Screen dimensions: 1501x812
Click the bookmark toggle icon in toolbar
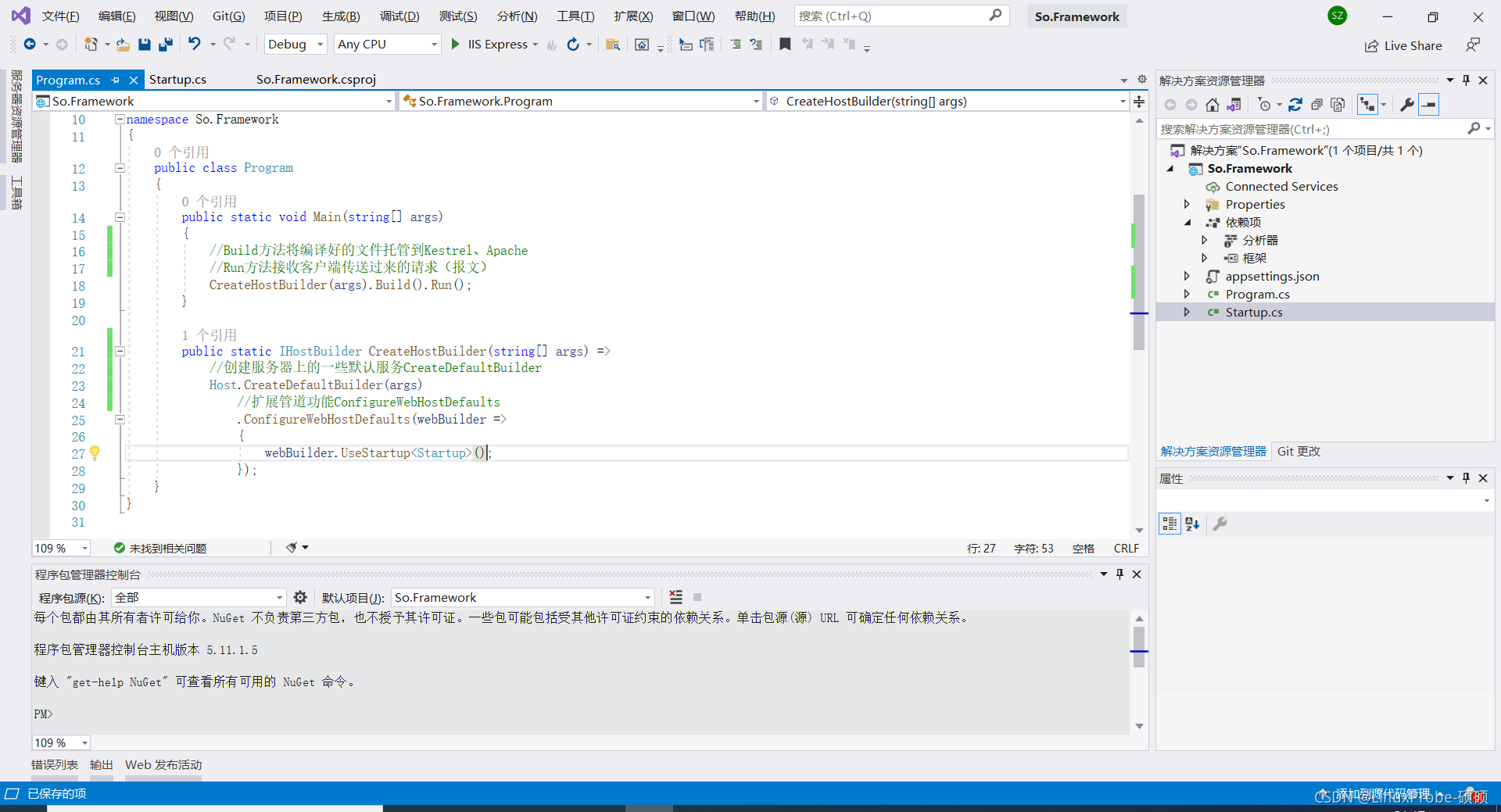[785, 45]
